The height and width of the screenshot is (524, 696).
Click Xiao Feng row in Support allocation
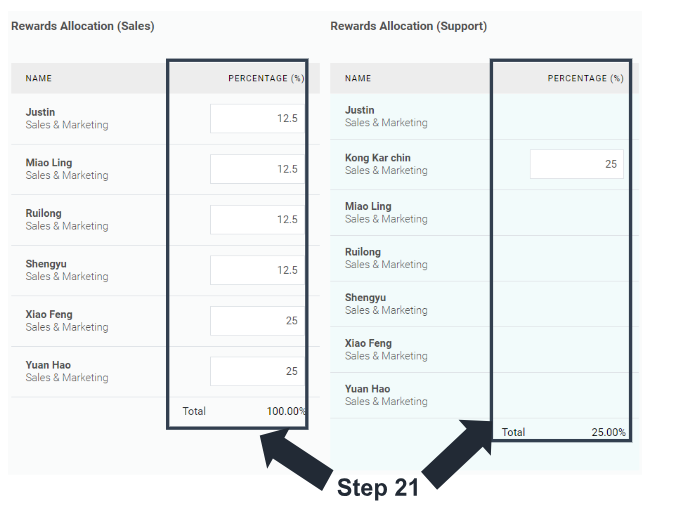click(x=368, y=349)
